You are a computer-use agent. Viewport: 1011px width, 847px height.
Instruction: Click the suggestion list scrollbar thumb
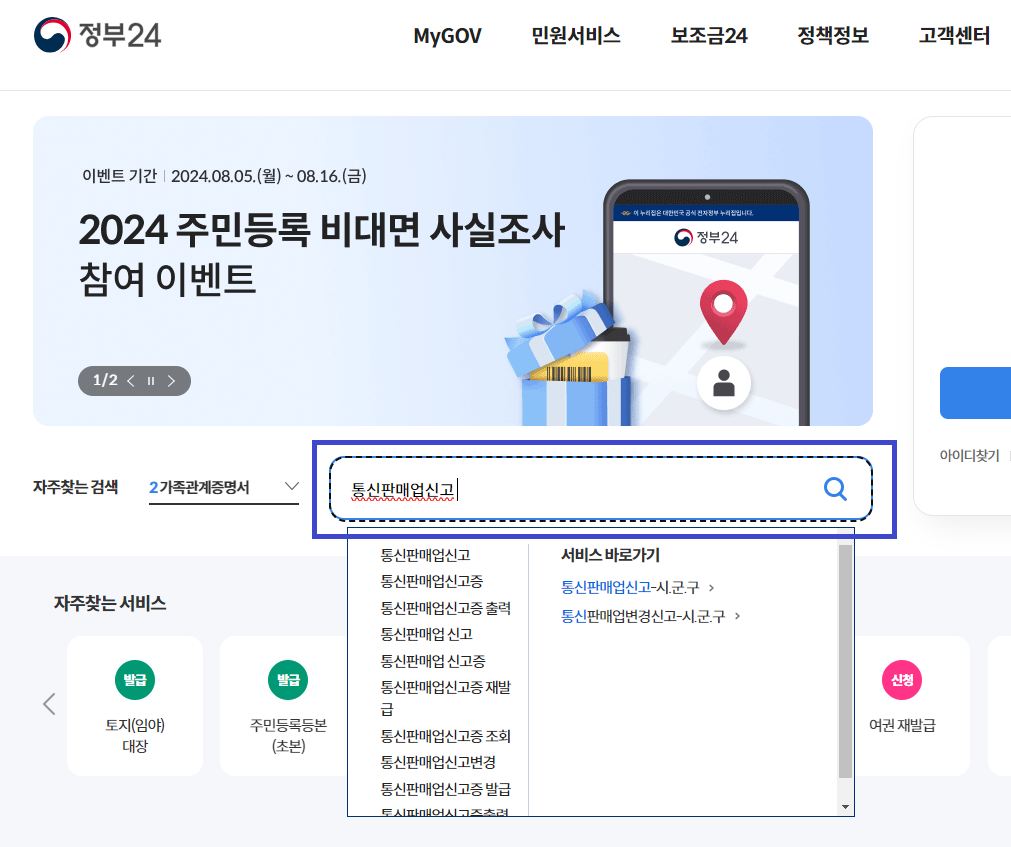845,661
